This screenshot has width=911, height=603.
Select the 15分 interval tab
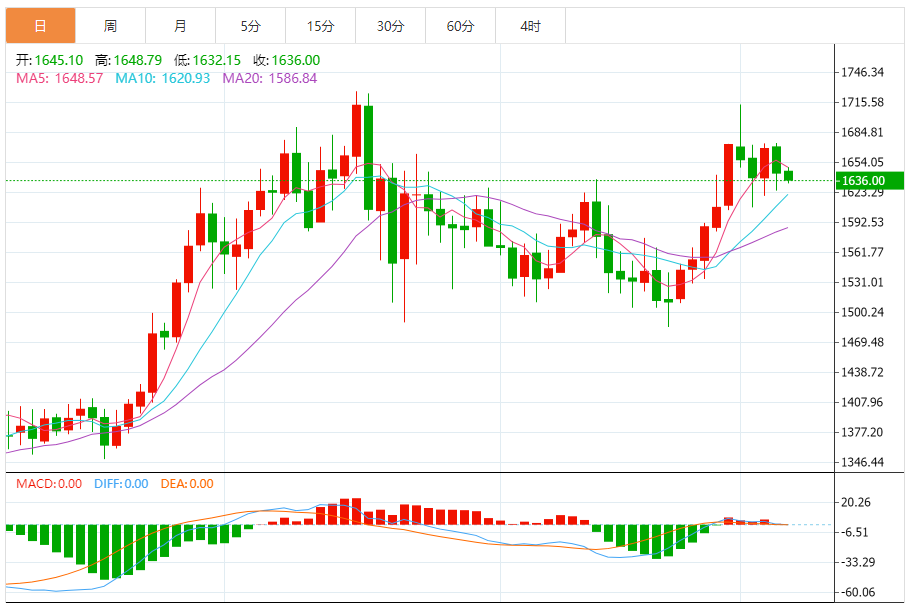point(320,26)
